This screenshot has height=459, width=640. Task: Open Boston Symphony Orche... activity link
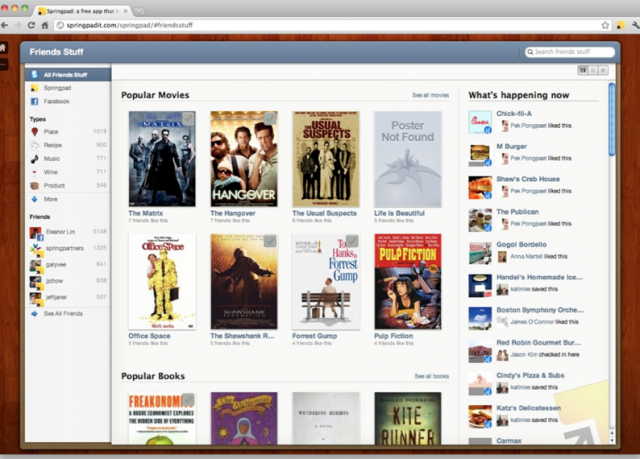pos(540,310)
